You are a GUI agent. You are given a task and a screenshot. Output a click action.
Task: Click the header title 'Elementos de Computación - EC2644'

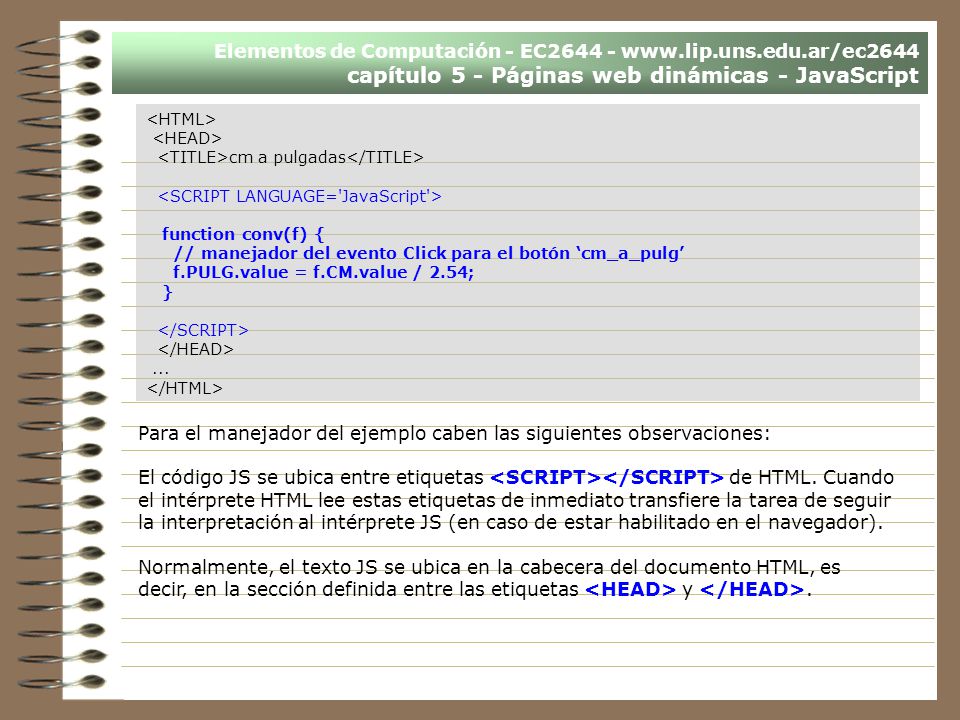[x=408, y=51]
